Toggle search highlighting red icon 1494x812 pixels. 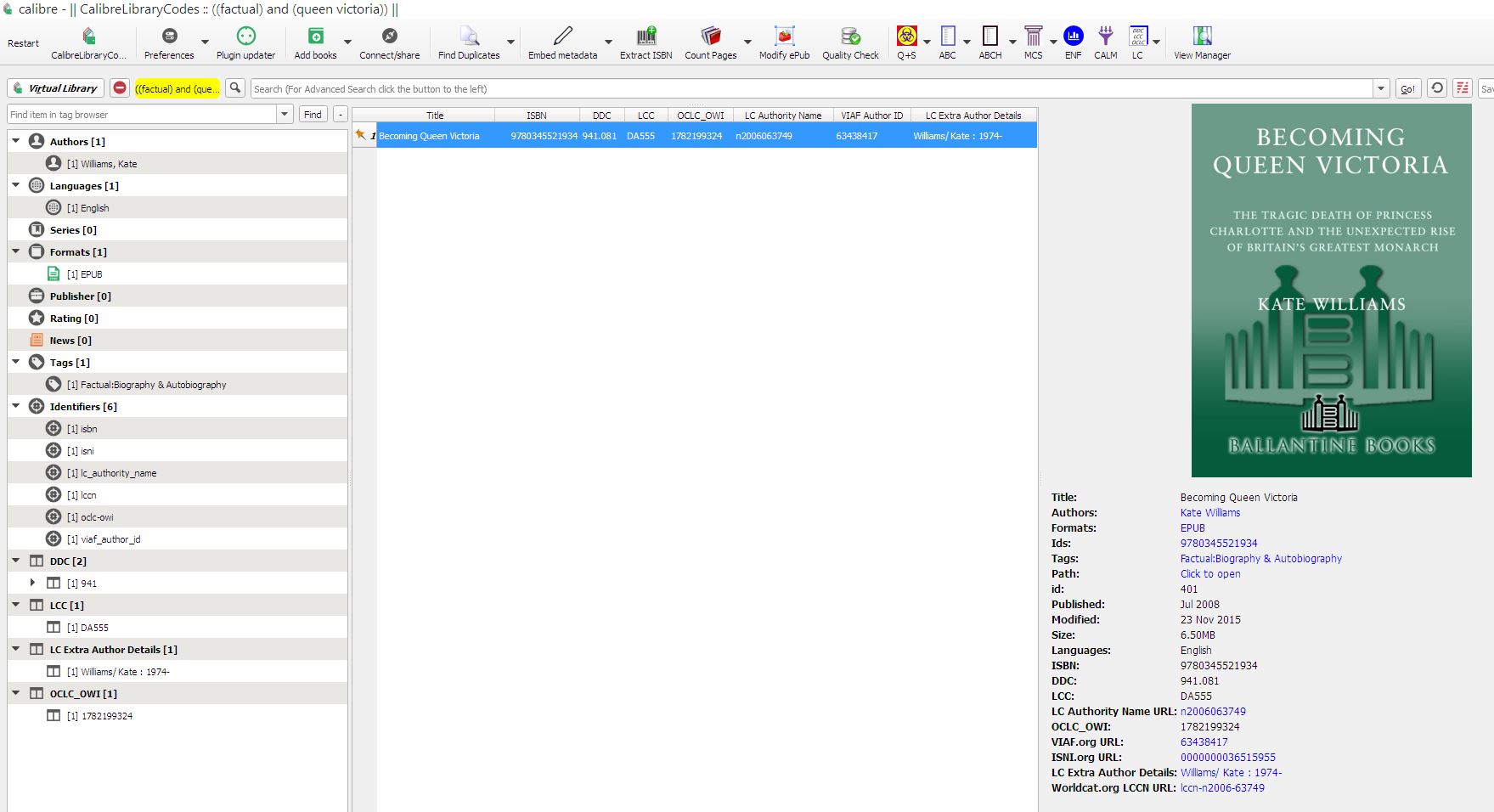pos(1462,88)
